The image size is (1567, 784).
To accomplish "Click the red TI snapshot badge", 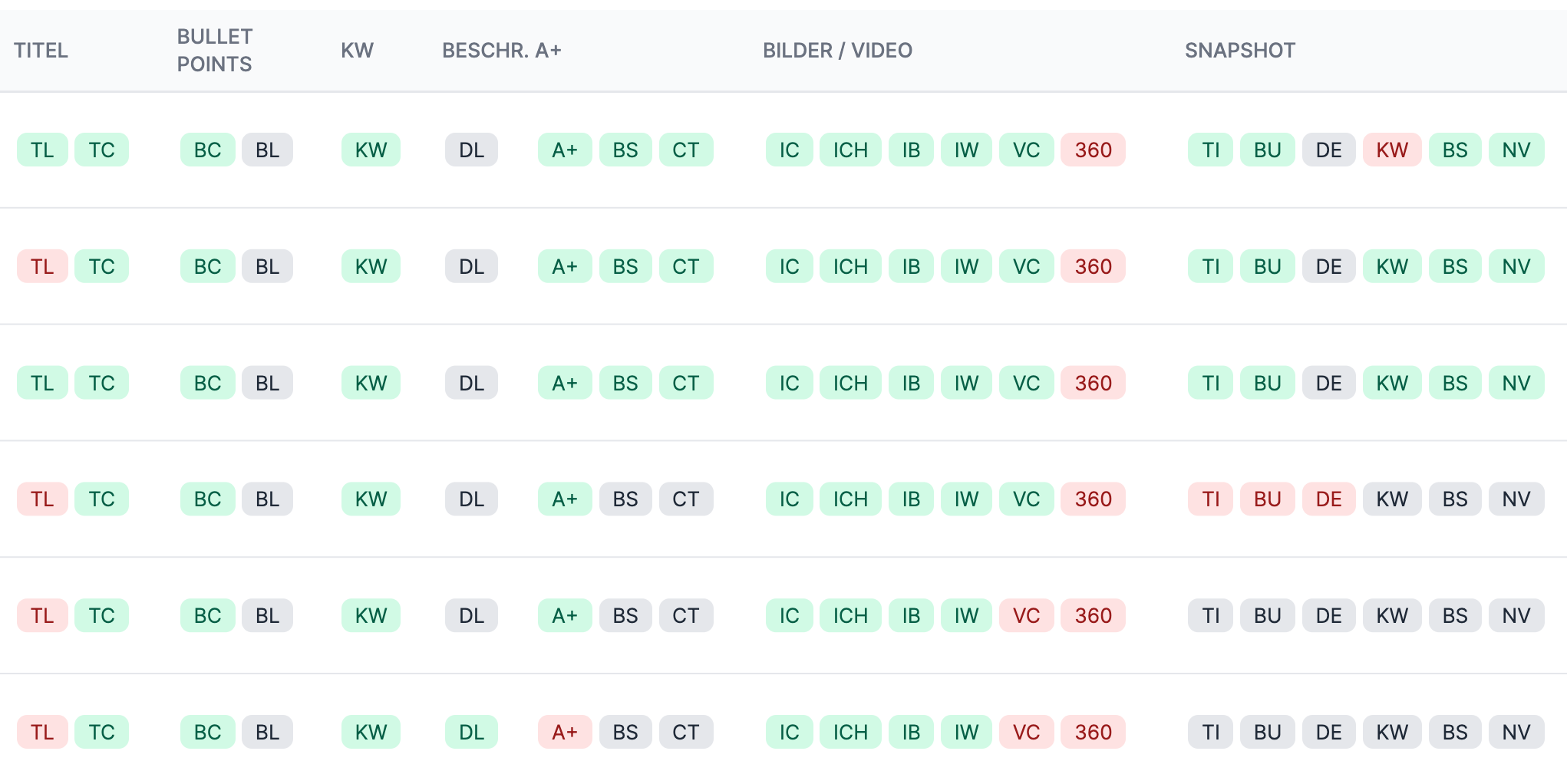I will (1210, 499).
